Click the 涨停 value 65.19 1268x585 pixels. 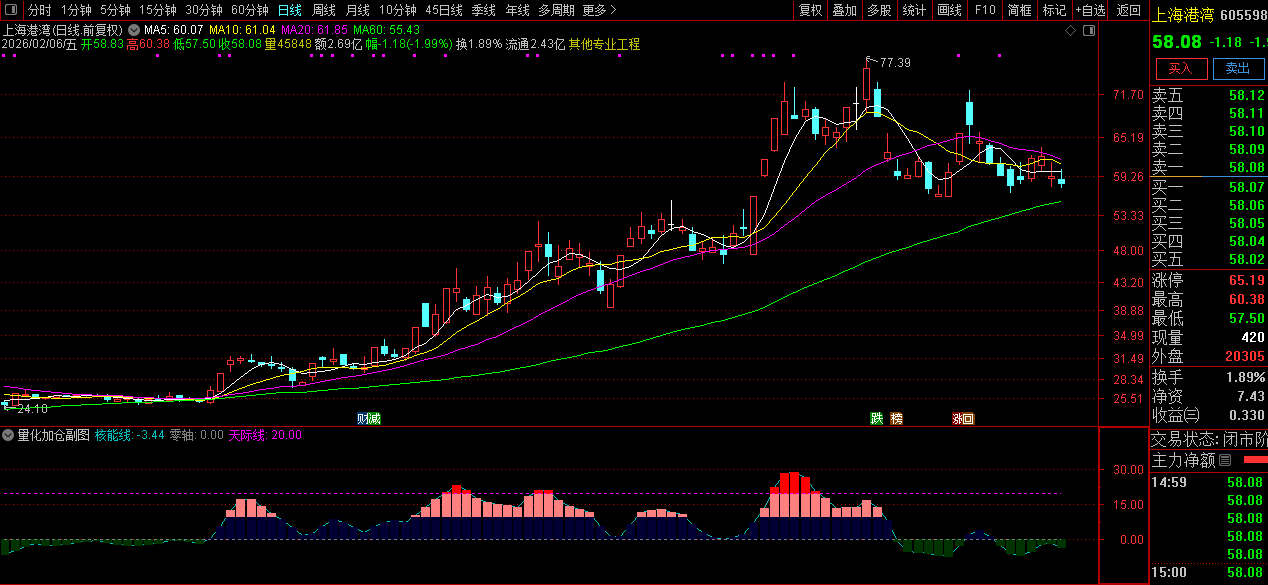coord(1247,280)
